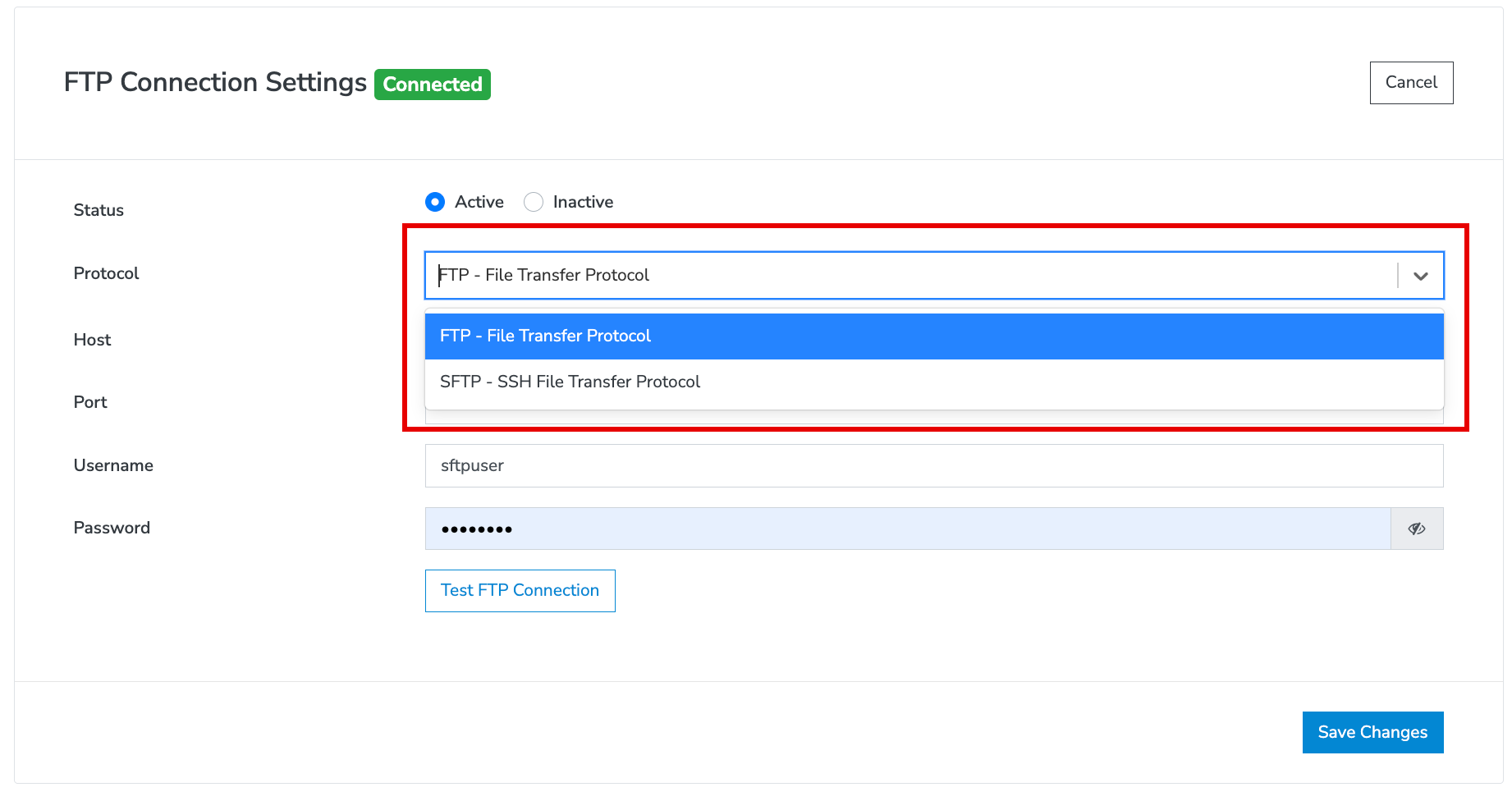
Task: Toggle password visibility eye icon
Action: pyautogui.click(x=1416, y=529)
